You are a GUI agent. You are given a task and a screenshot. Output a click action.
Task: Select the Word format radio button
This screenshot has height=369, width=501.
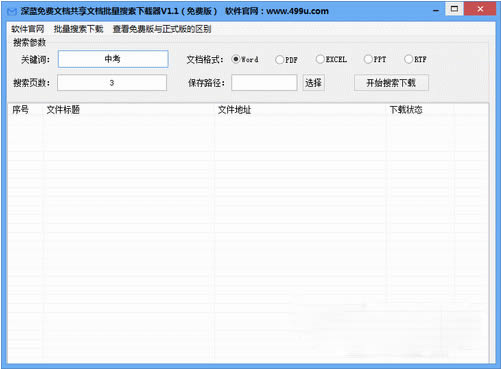[236, 59]
